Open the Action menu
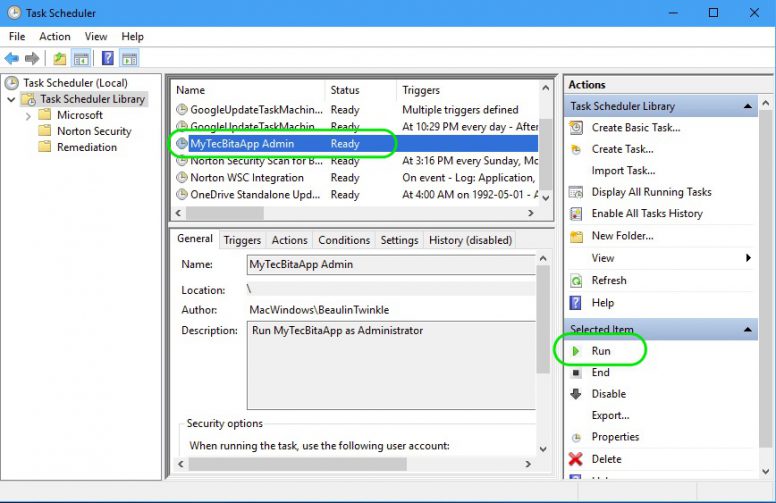This screenshot has height=503, width=776. click(x=55, y=37)
